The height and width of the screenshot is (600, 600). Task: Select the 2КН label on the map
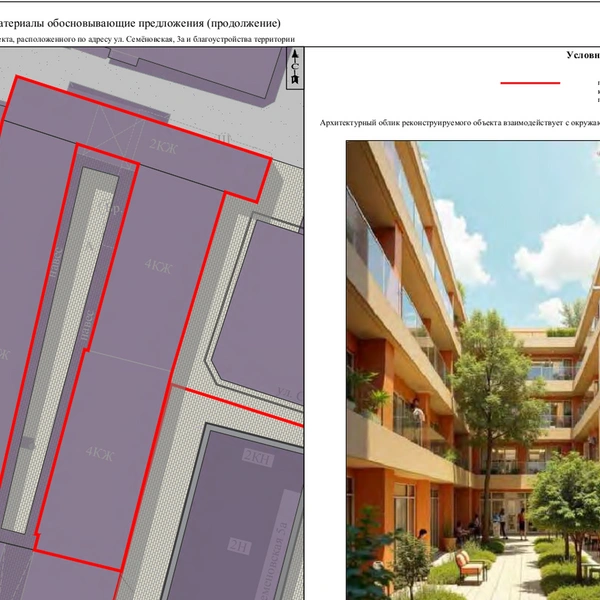click(x=258, y=457)
